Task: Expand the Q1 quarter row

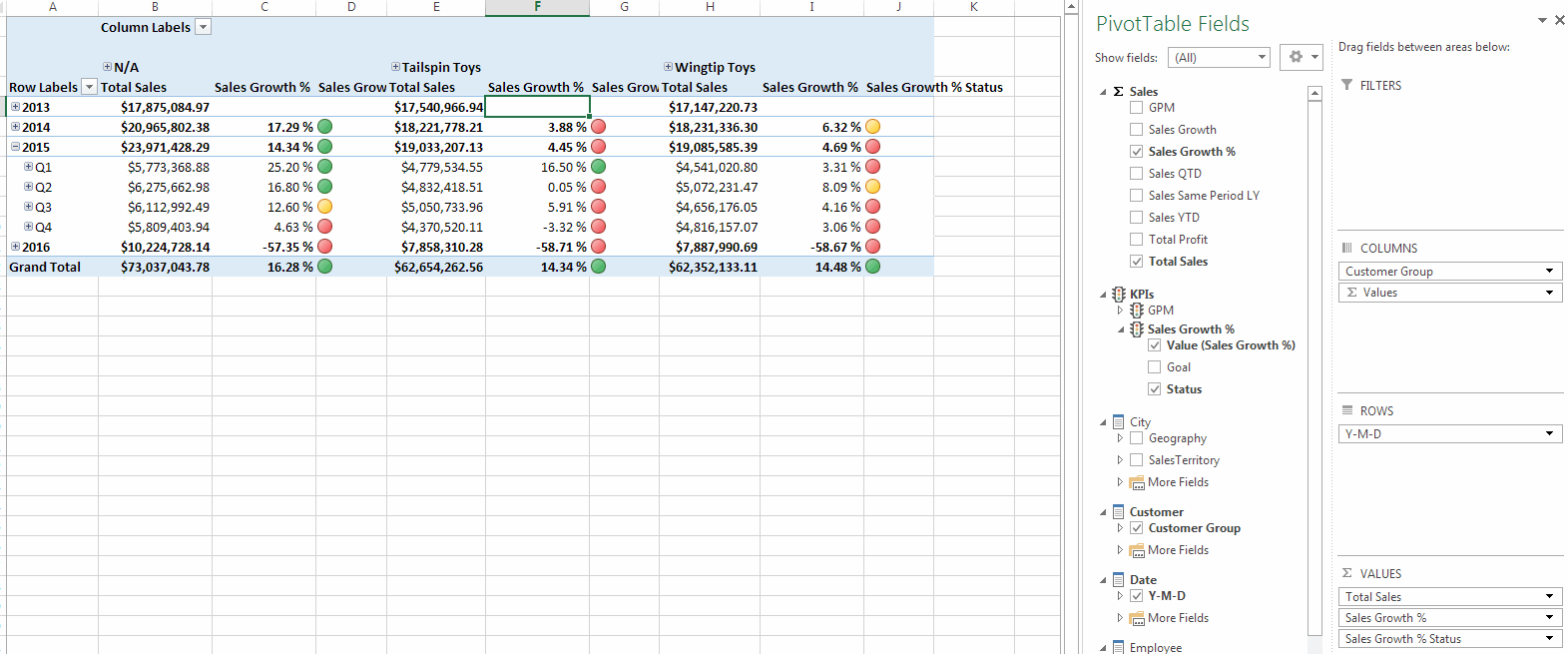Action: click(29, 166)
